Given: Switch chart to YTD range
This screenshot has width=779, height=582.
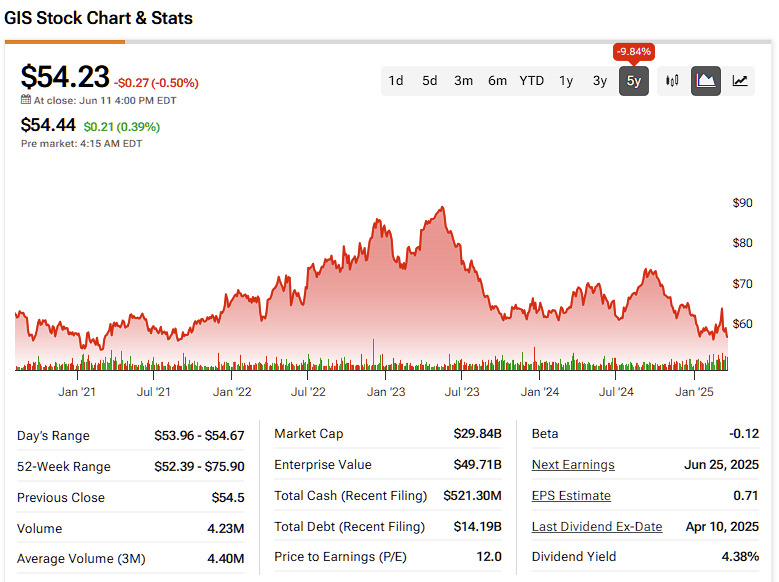Looking at the screenshot, I should [532, 81].
